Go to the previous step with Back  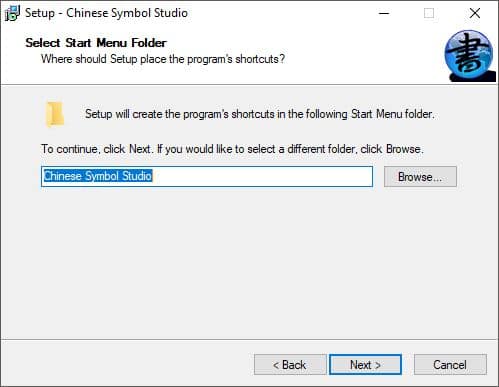pyautogui.click(x=290, y=365)
